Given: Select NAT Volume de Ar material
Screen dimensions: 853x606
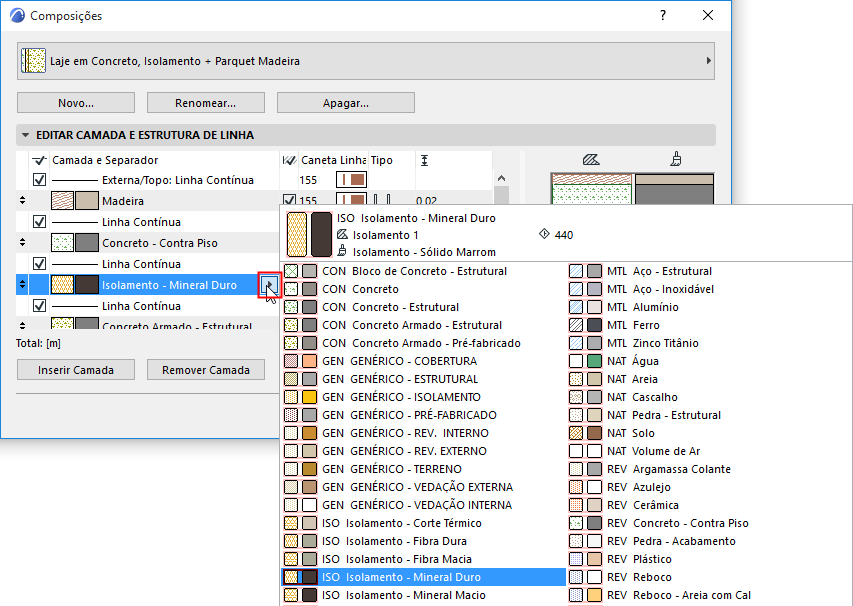Looking at the screenshot, I should pyautogui.click(x=709, y=451).
